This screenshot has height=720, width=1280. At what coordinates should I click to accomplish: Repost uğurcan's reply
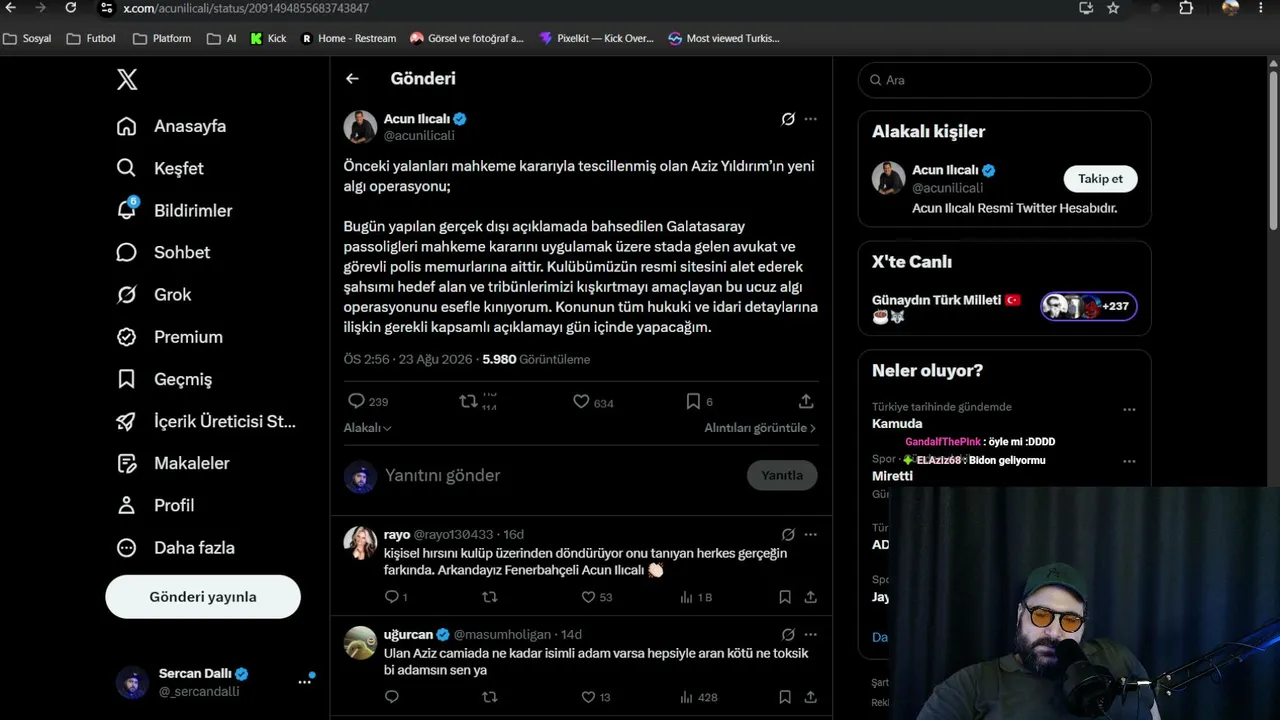coord(490,697)
